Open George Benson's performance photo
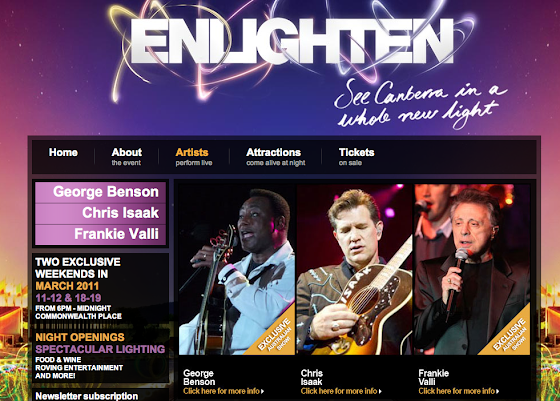The image size is (560, 401). [x=237, y=269]
